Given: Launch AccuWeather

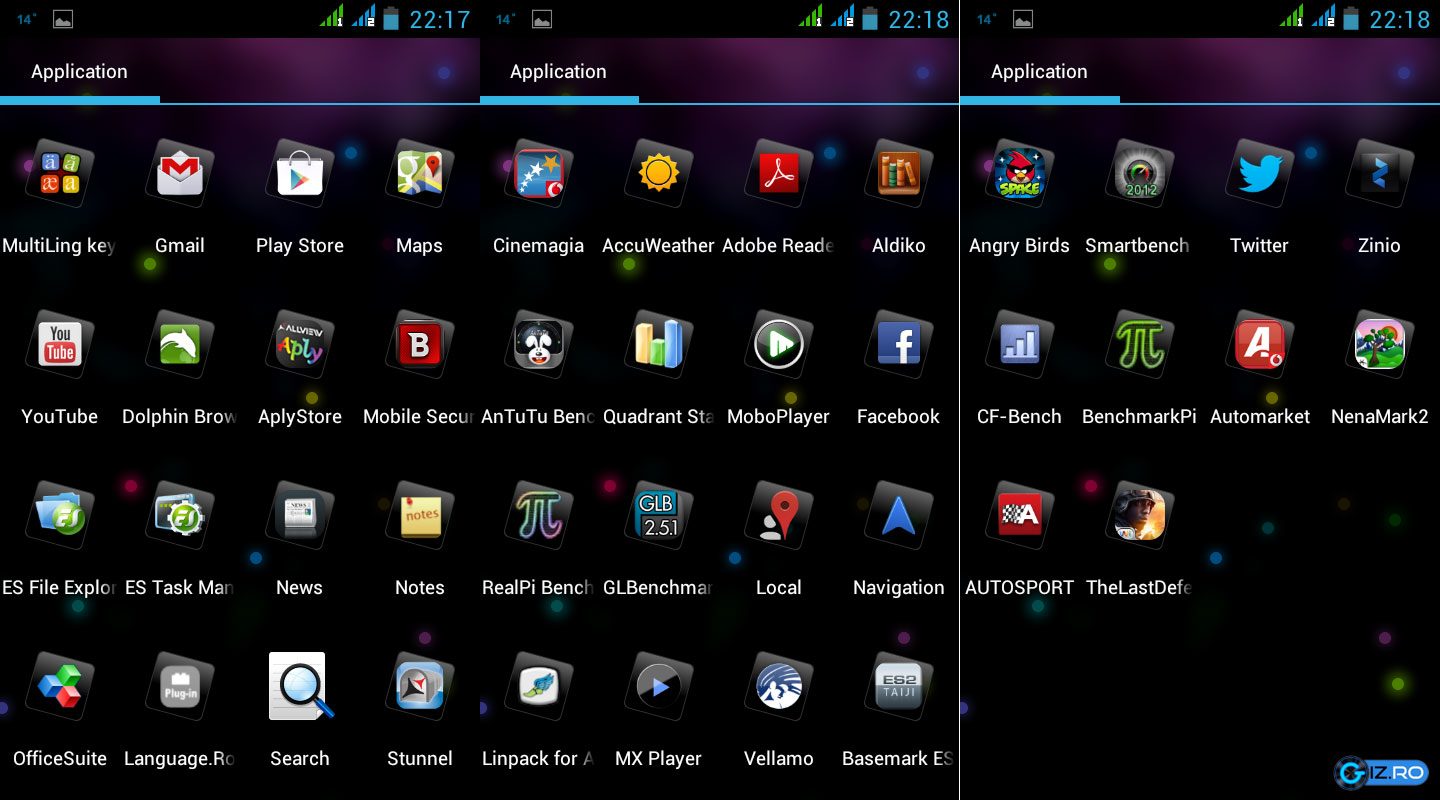Looking at the screenshot, I should (x=659, y=173).
